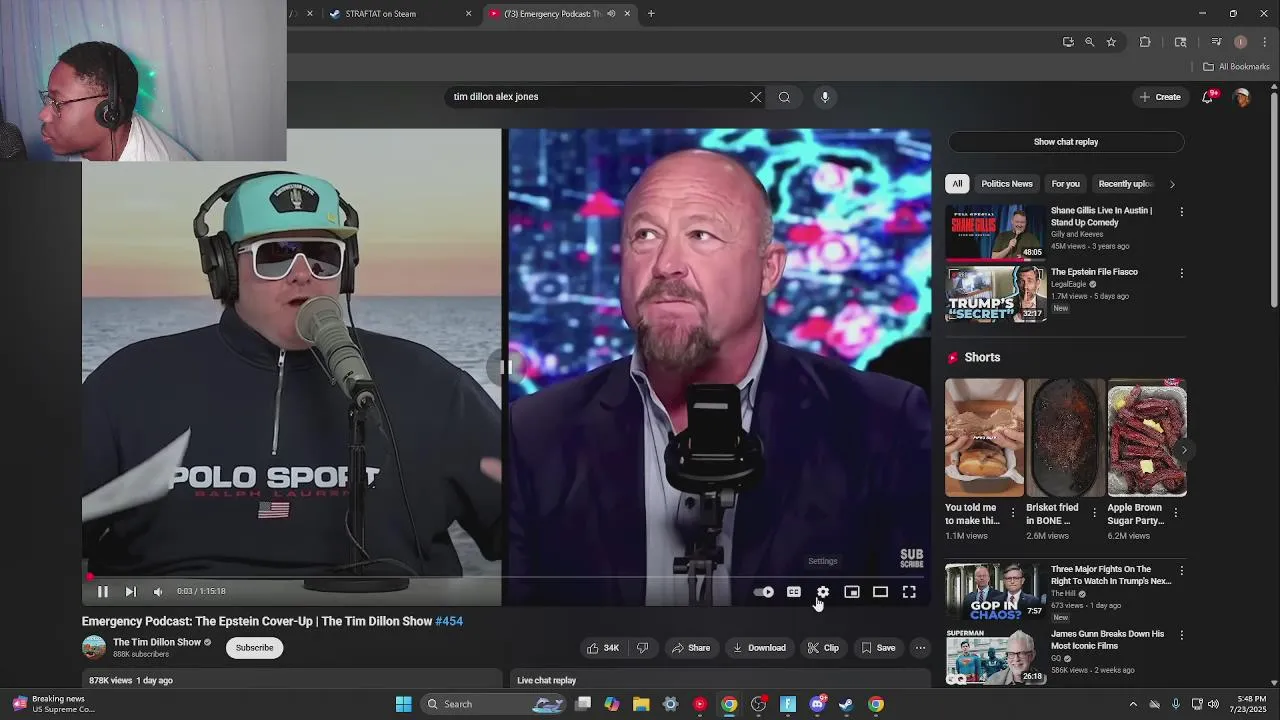1280x720 pixels.
Task: Open Discord from taskbar
Action: pos(817,704)
